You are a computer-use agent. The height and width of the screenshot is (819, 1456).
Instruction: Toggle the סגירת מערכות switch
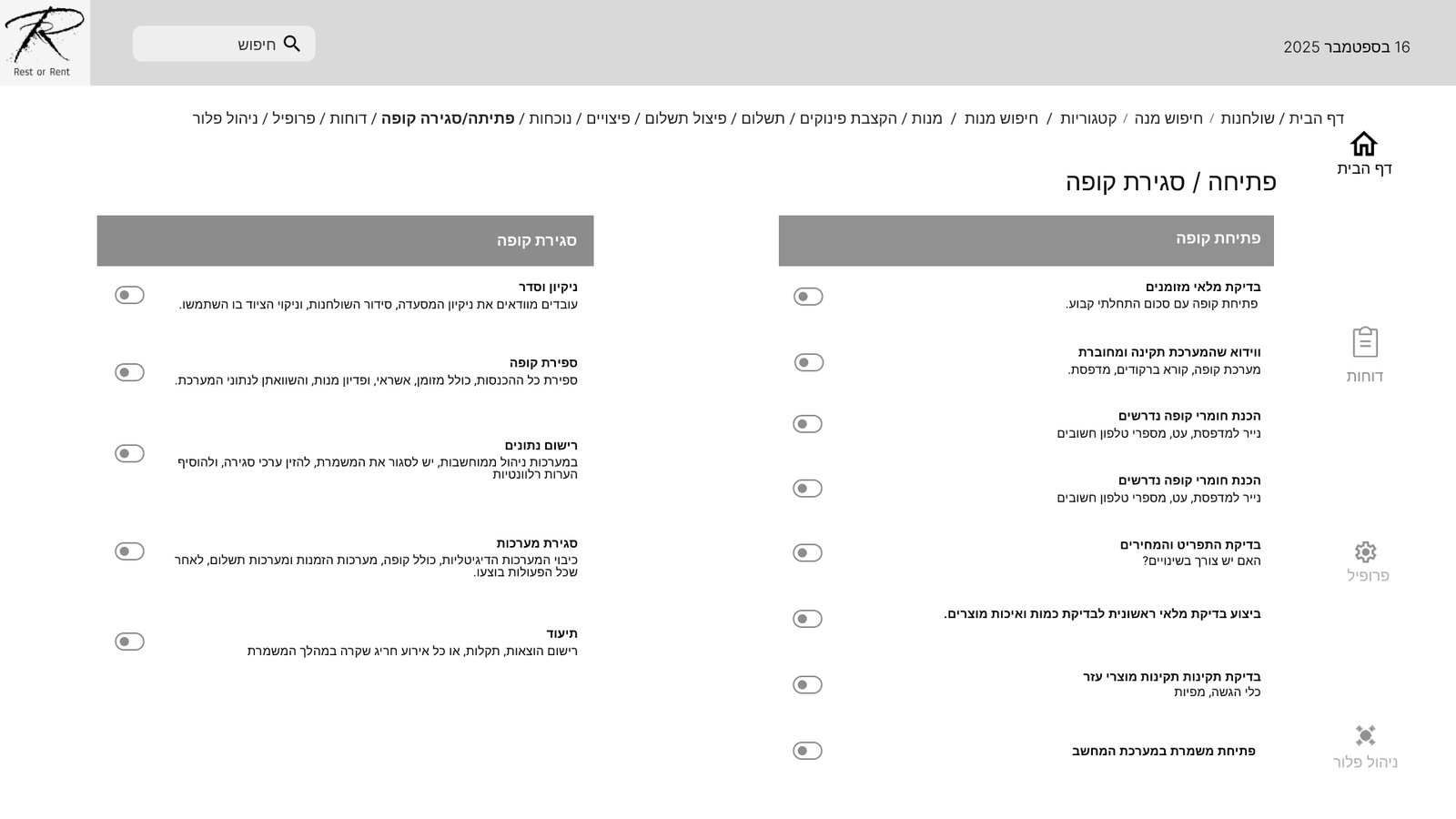click(129, 551)
